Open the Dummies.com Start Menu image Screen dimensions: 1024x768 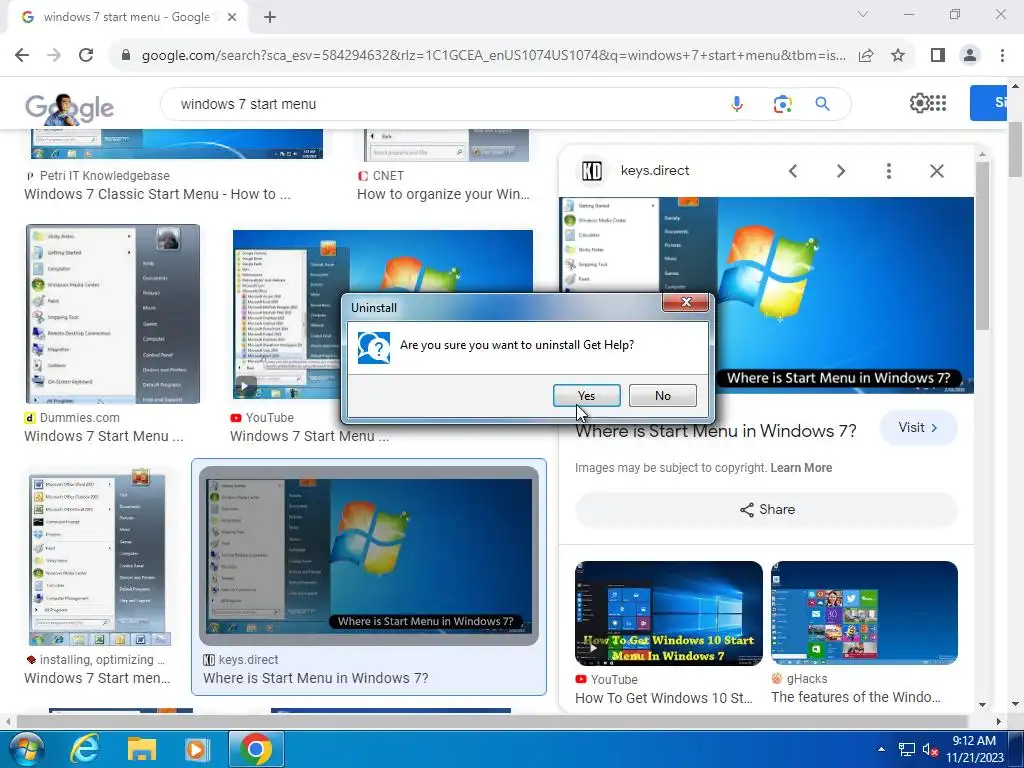click(x=113, y=314)
